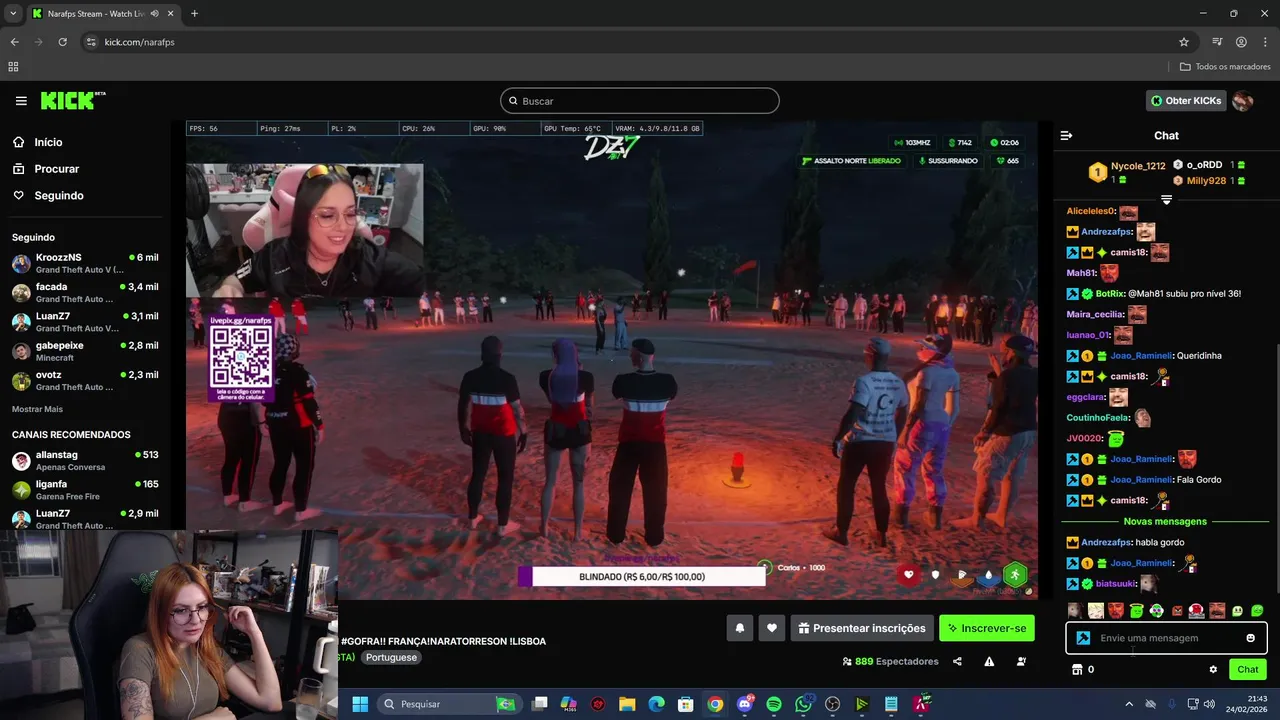Click the viewer moderation icon by report

pyautogui.click(x=1021, y=661)
